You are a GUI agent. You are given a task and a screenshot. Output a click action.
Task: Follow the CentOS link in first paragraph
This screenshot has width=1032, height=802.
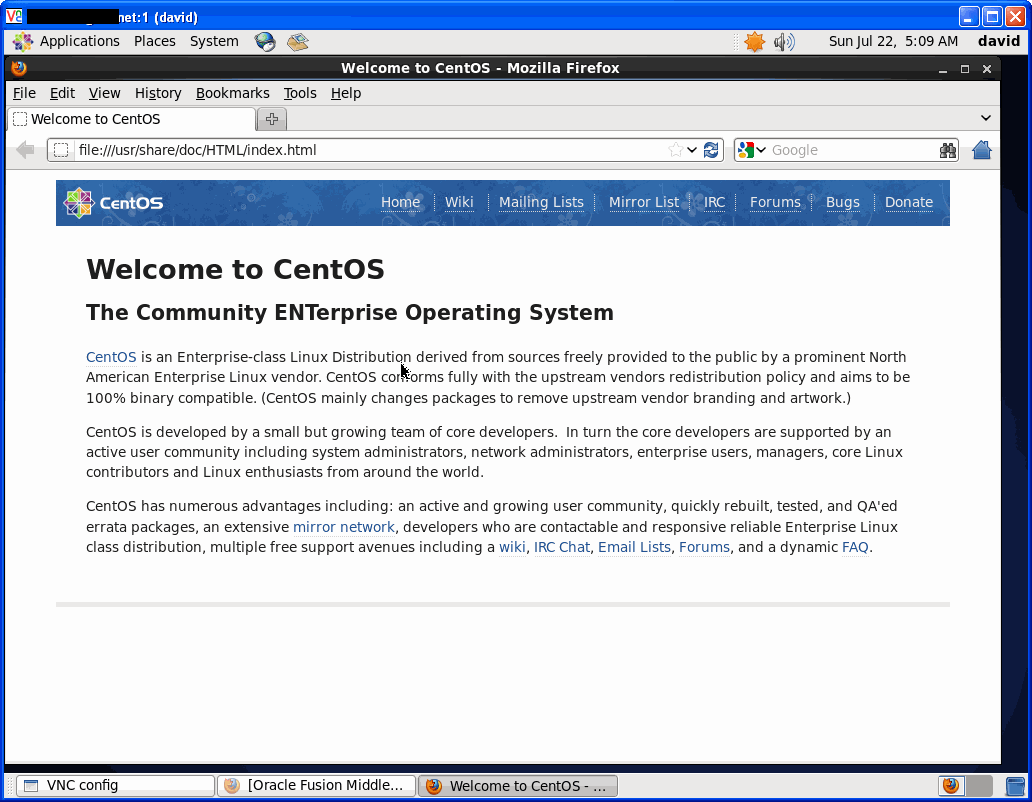111,357
